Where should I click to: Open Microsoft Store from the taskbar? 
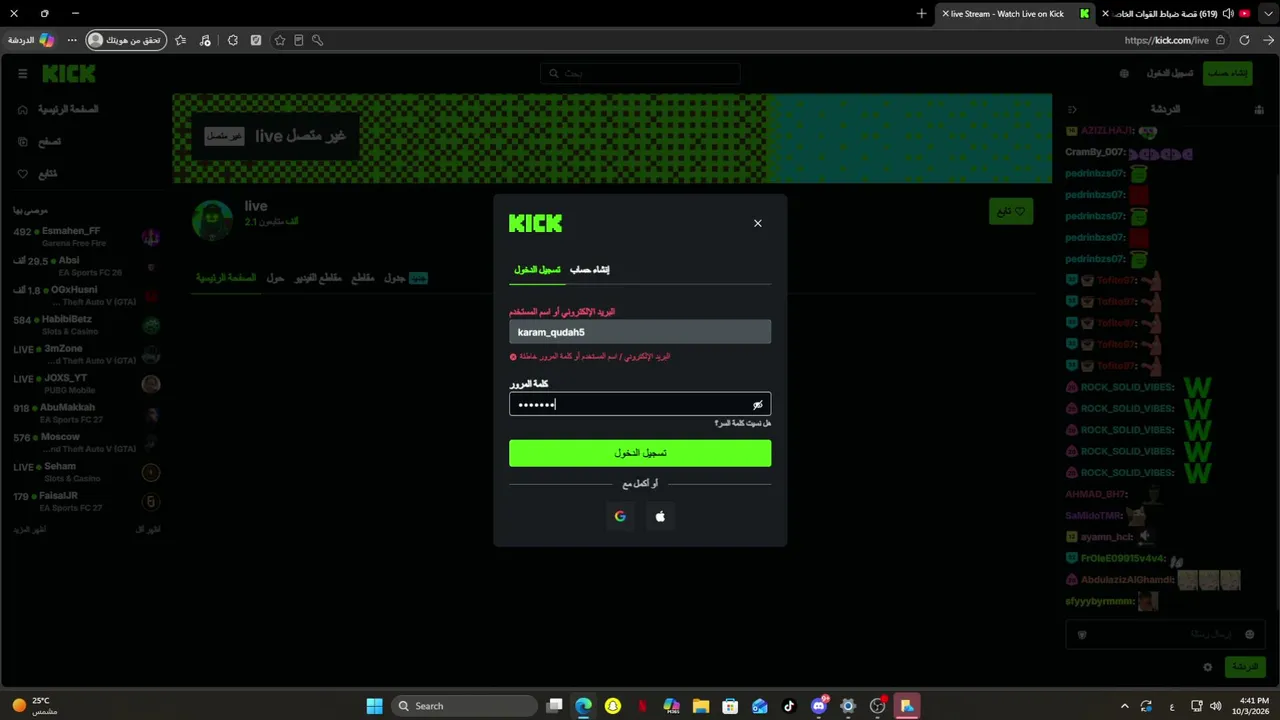[x=730, y=706]
